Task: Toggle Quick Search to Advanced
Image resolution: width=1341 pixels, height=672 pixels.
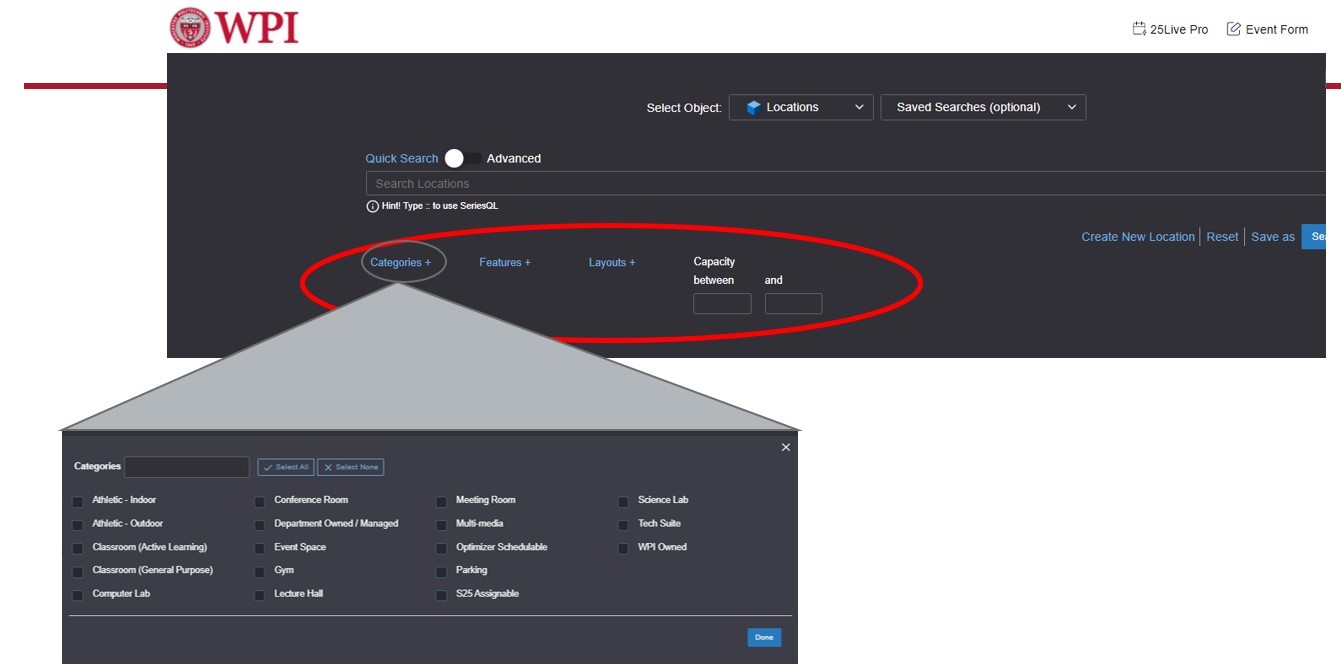Action: 462,158
